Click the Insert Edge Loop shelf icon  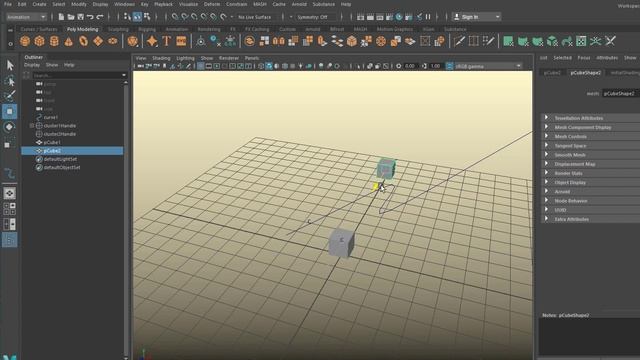[x=474, y=41]
